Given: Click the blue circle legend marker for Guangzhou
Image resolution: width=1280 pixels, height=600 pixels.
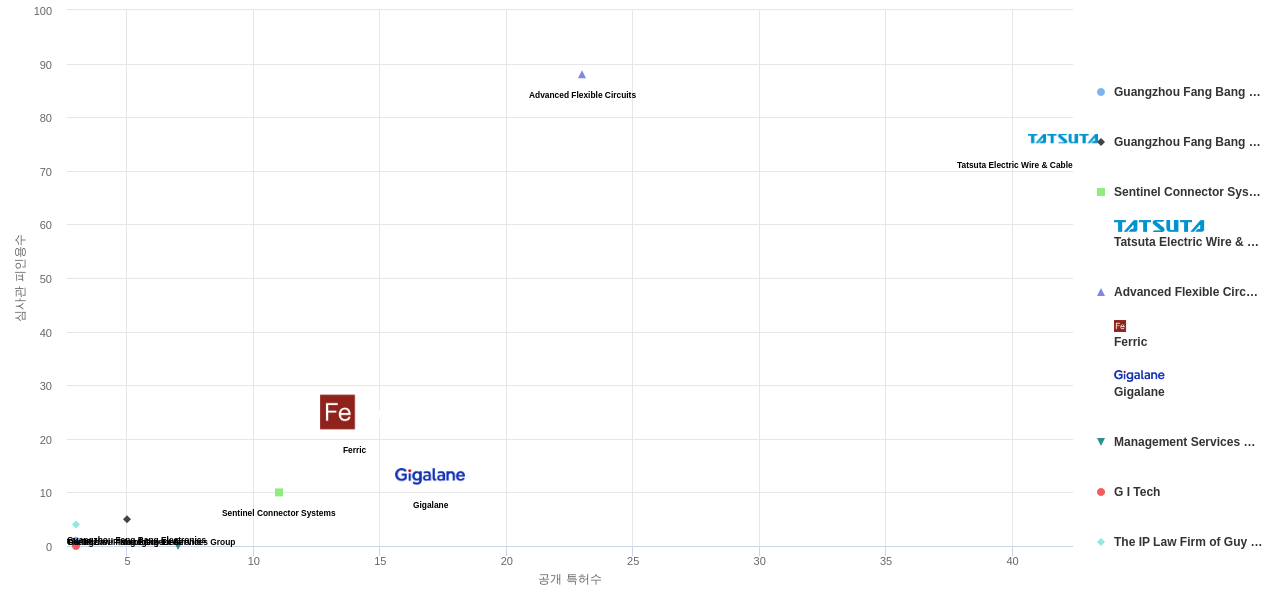Looking at the screenshot, I should click(1101, 92).
